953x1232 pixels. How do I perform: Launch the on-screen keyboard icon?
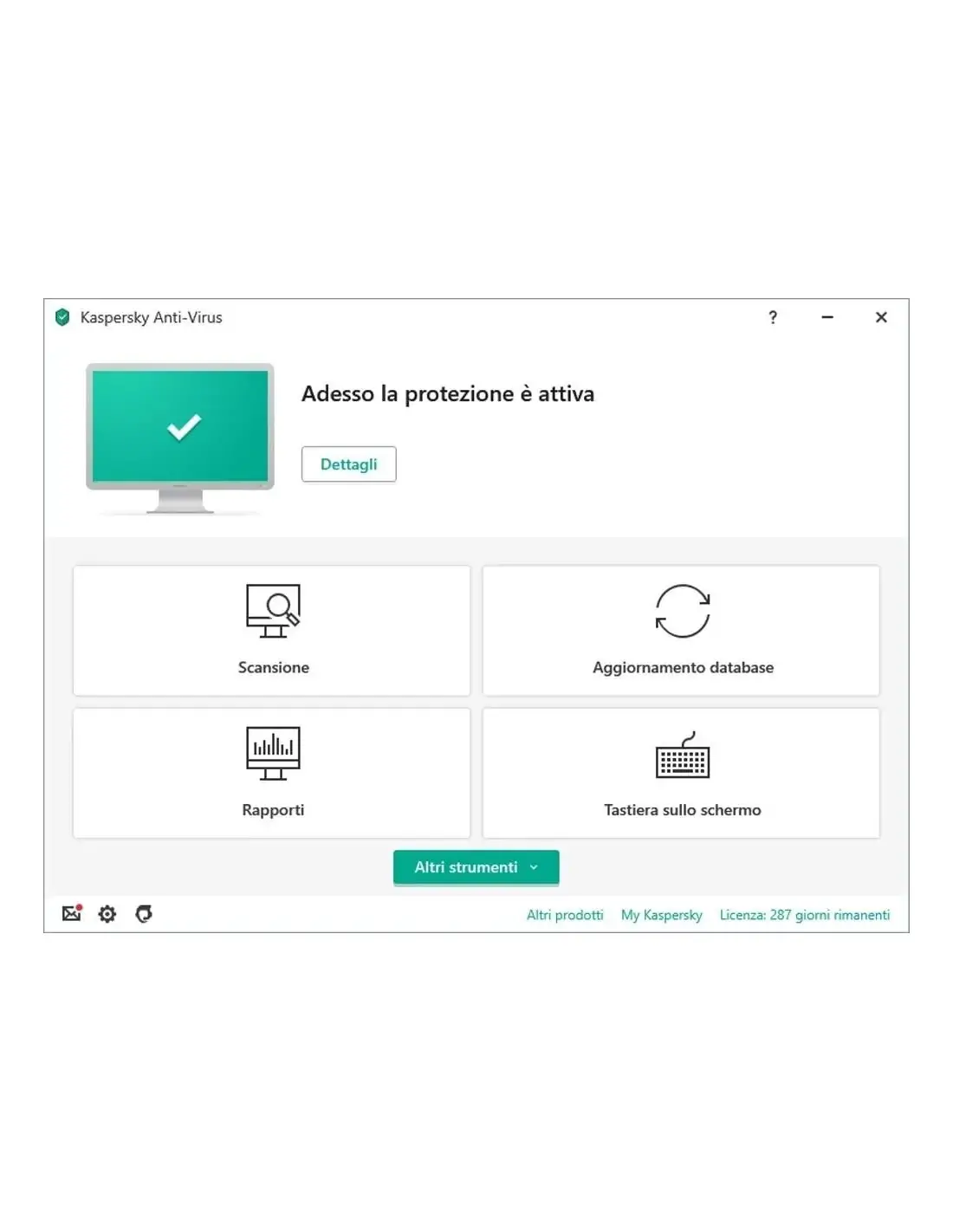683,755
